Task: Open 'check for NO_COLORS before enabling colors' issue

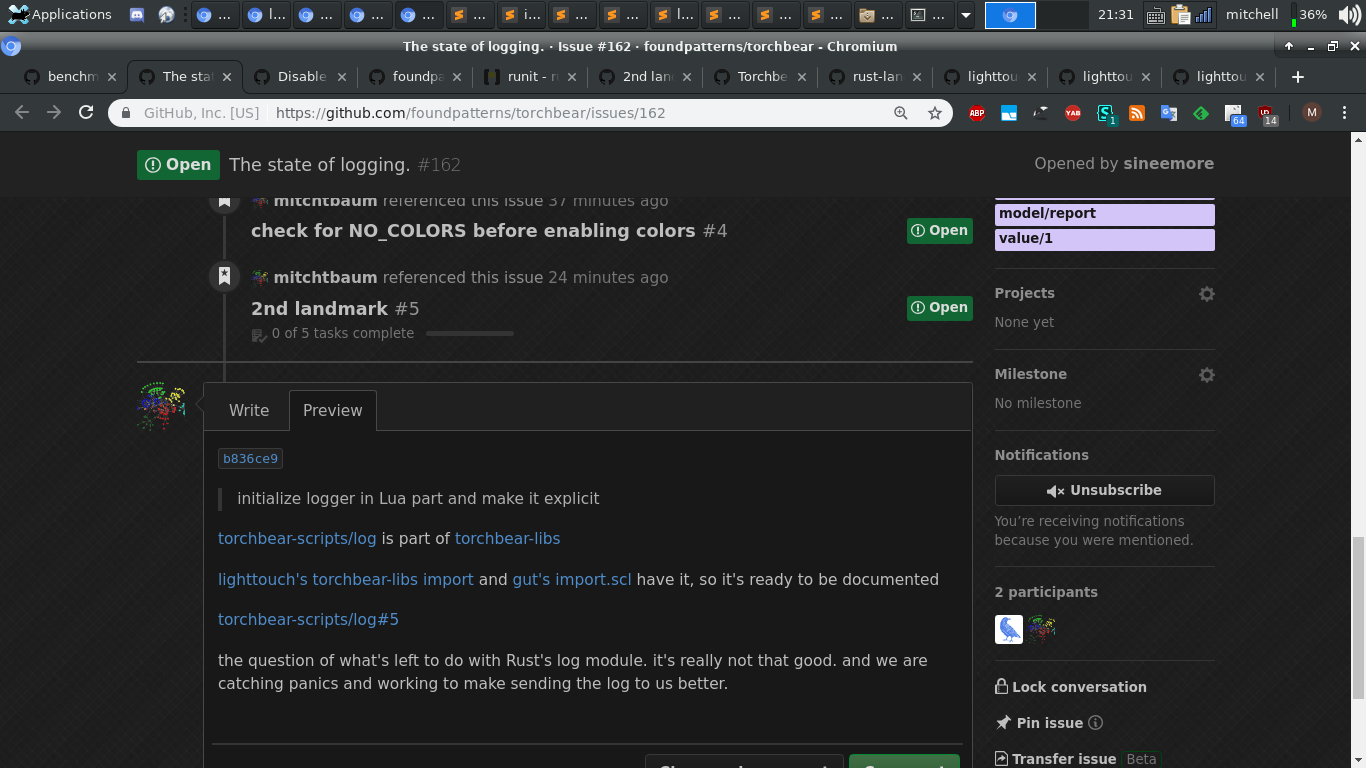Action: click(x=489, y=231)
